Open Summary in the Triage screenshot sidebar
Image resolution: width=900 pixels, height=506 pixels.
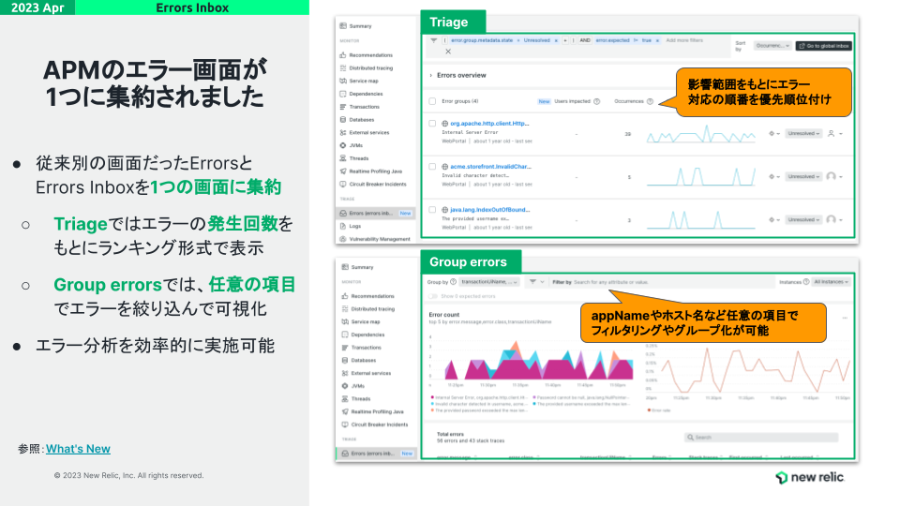click(356, 26)
